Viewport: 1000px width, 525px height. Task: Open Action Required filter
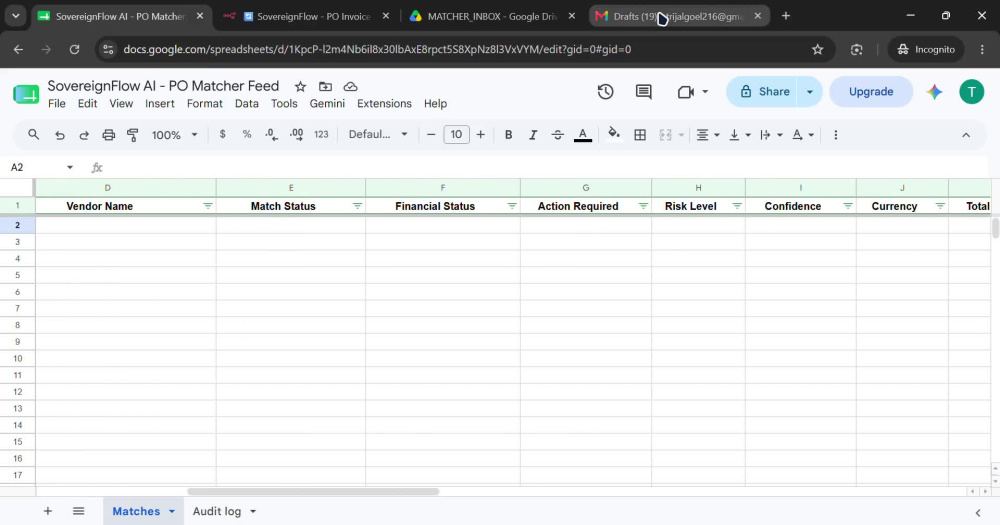point(643,206)
